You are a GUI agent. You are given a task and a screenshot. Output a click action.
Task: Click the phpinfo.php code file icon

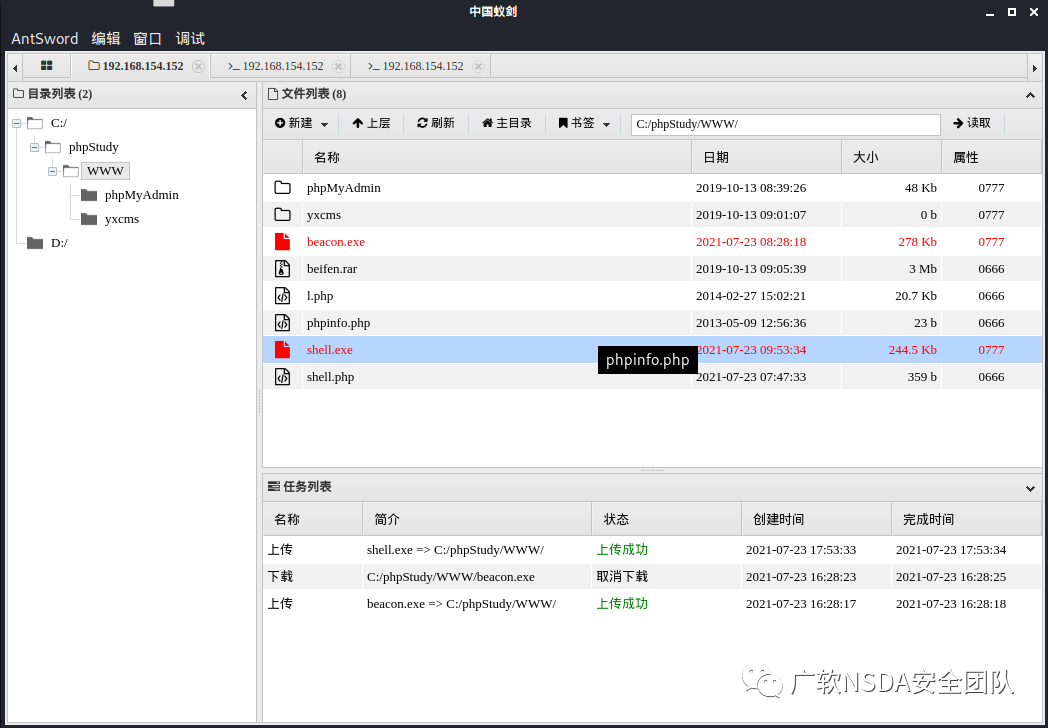[x=283, y=323]
